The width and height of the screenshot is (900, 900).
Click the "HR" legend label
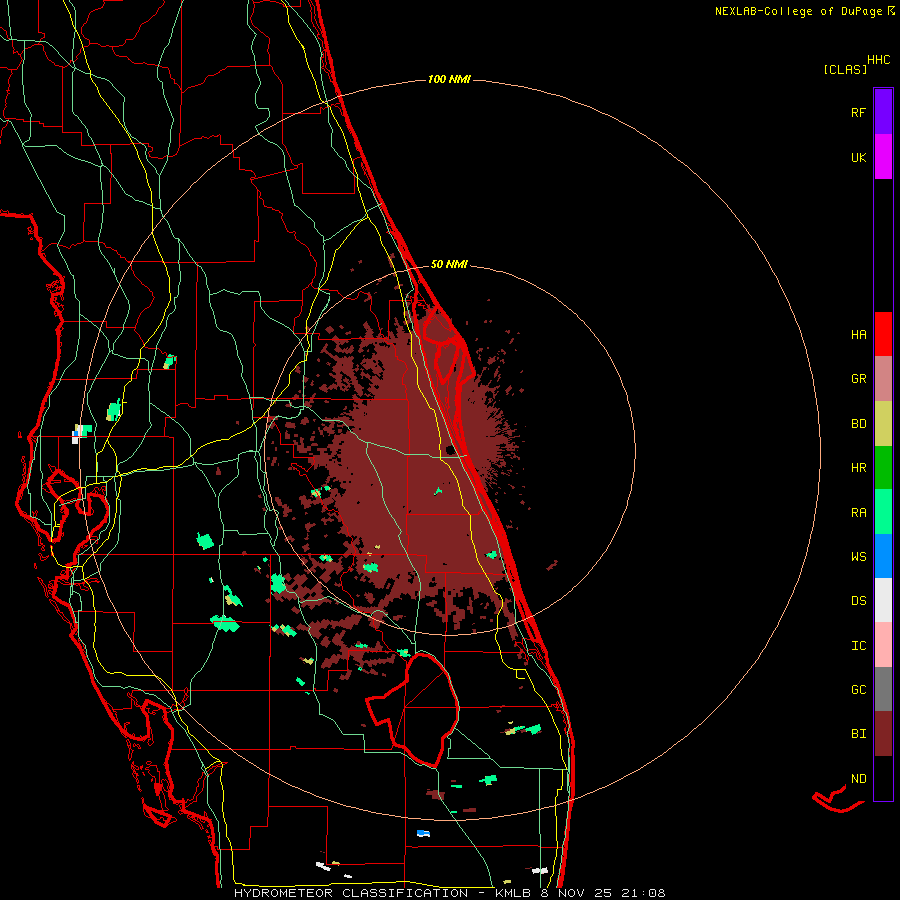click(858, 468)
